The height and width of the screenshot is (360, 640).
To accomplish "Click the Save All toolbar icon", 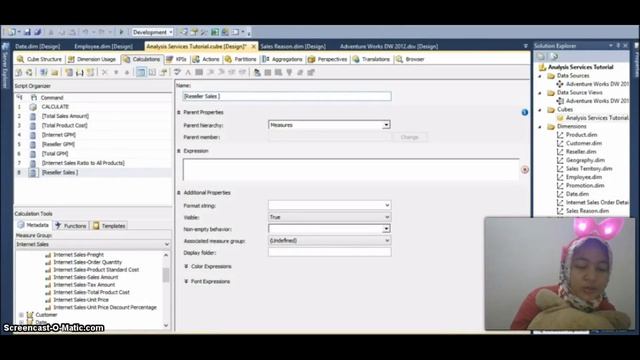I will coord(38,32).
